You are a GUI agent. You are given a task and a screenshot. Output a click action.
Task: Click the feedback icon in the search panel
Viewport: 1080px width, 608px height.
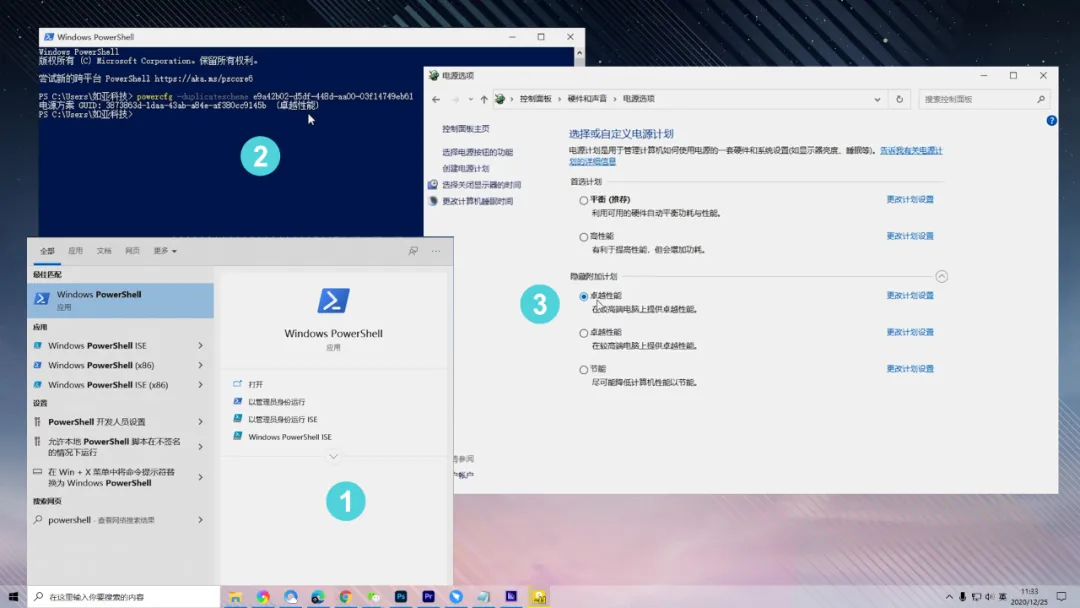[414, 251]
